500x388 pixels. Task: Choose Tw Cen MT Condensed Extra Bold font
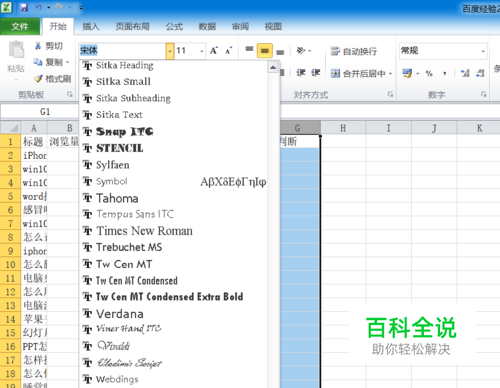(173, 297)
